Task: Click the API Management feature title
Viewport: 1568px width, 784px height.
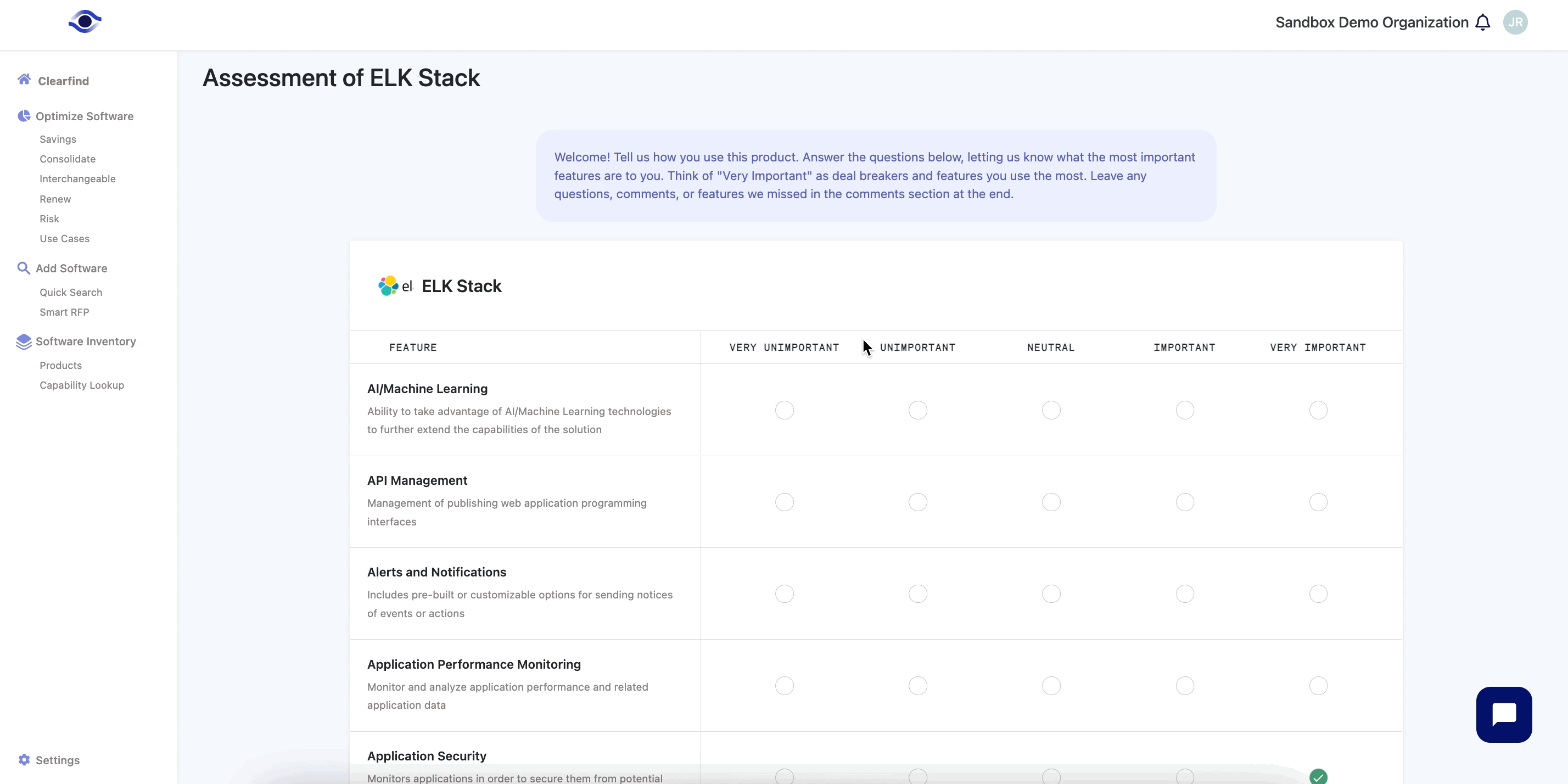Action: 417,481
